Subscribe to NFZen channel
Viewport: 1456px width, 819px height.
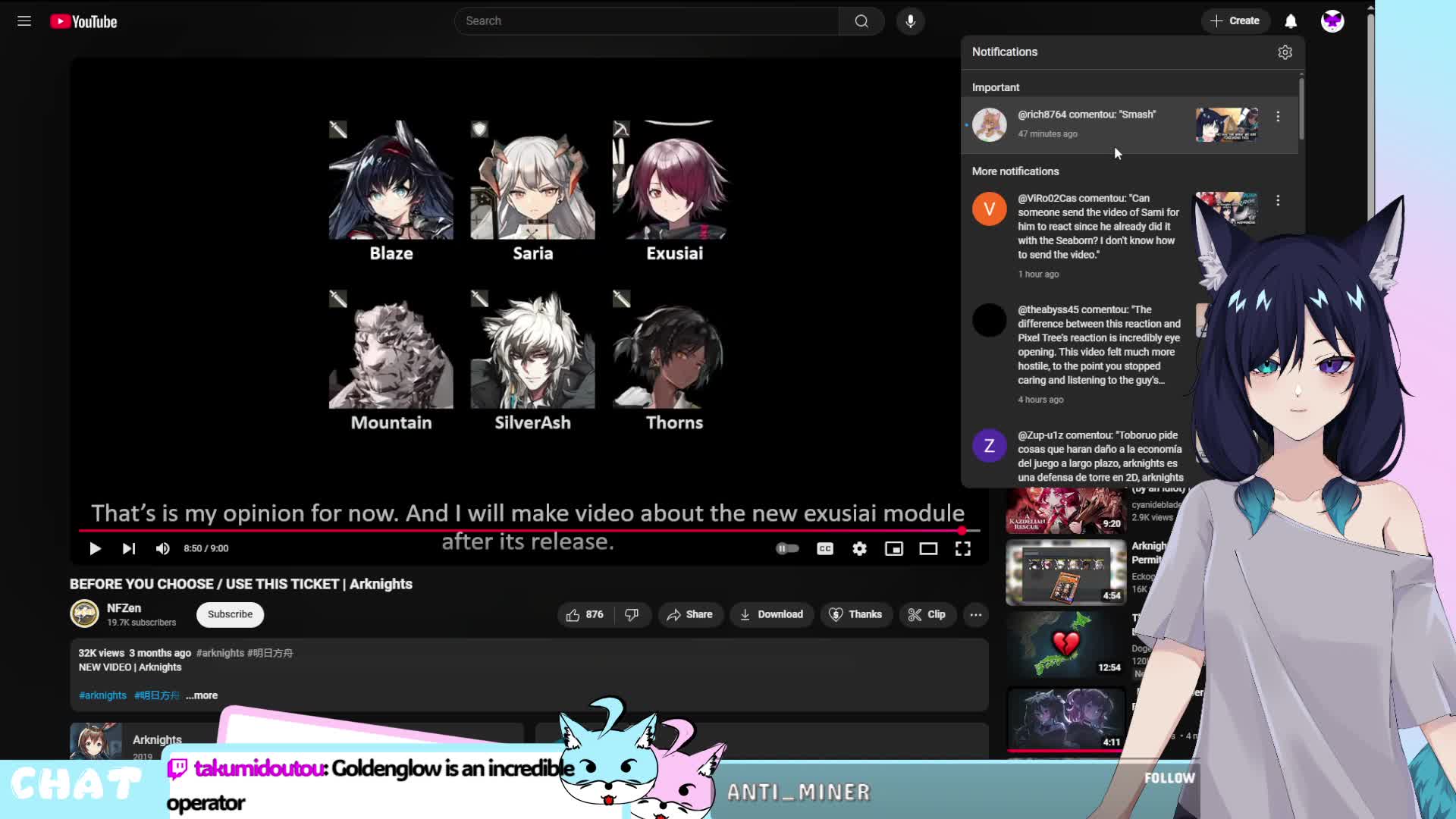click(x=230, y=614)
